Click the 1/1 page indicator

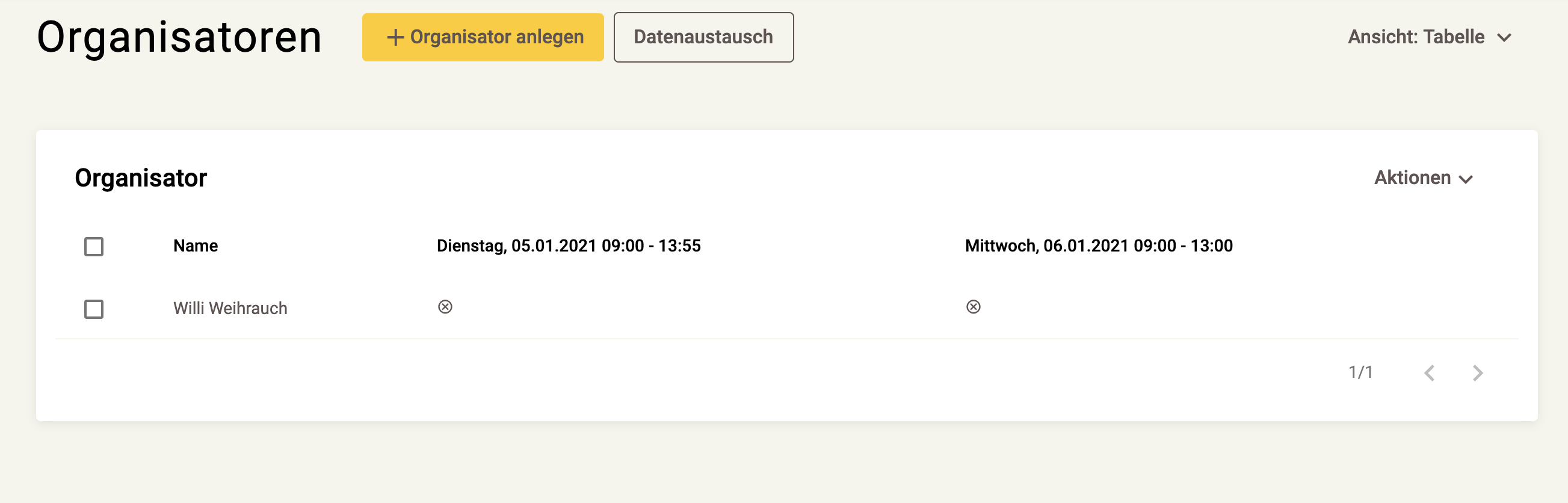point(1360,372)
